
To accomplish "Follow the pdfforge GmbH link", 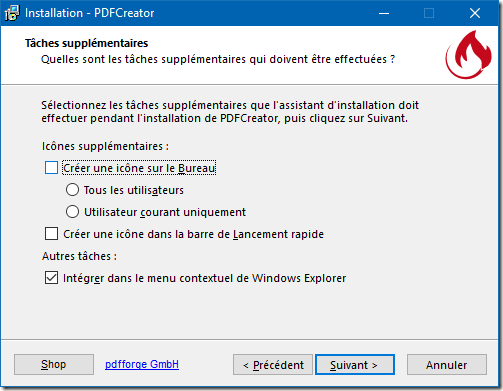I will coord(142,364).
